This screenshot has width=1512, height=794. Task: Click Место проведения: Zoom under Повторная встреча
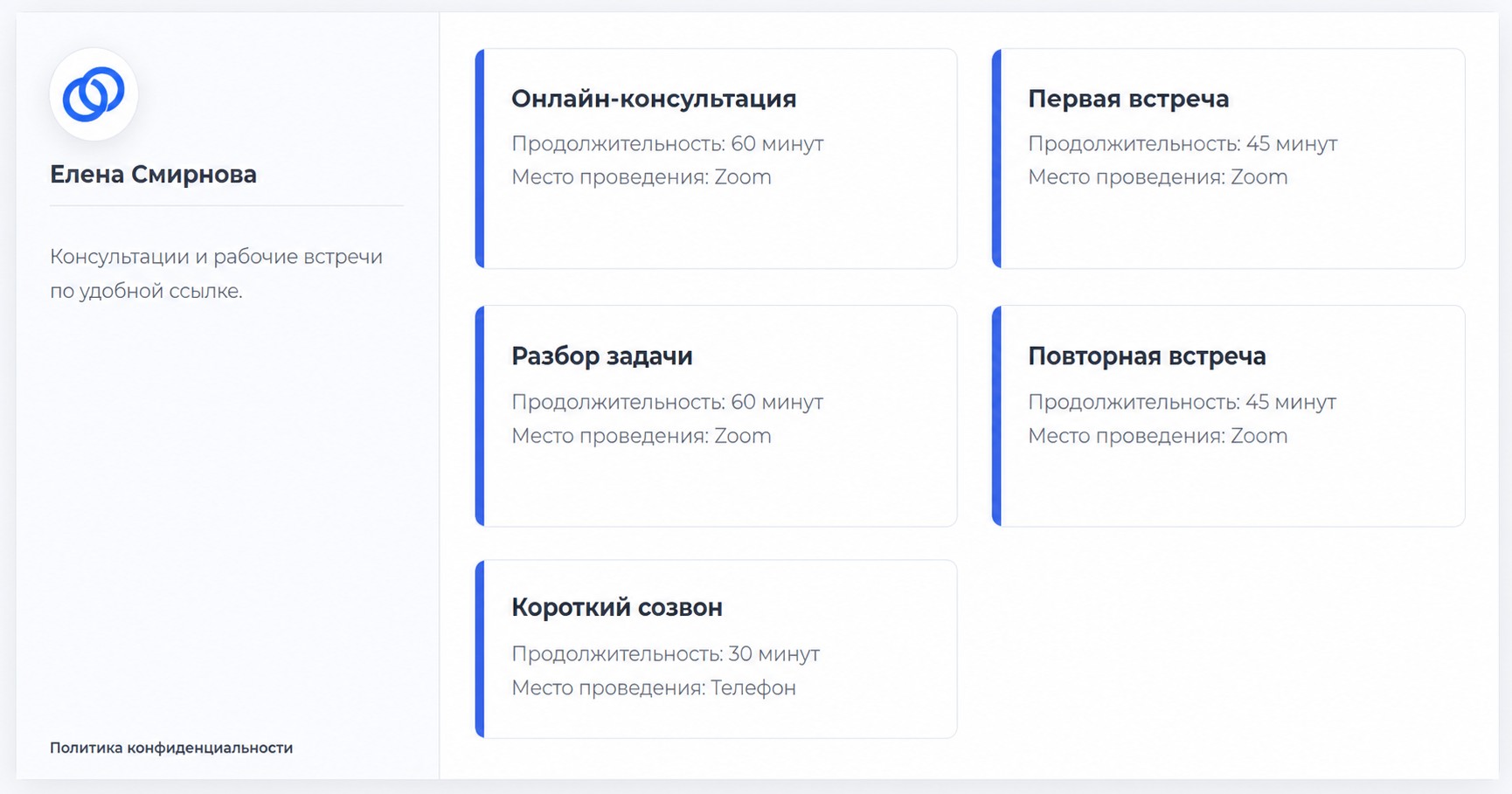[x=1158, y=436]
